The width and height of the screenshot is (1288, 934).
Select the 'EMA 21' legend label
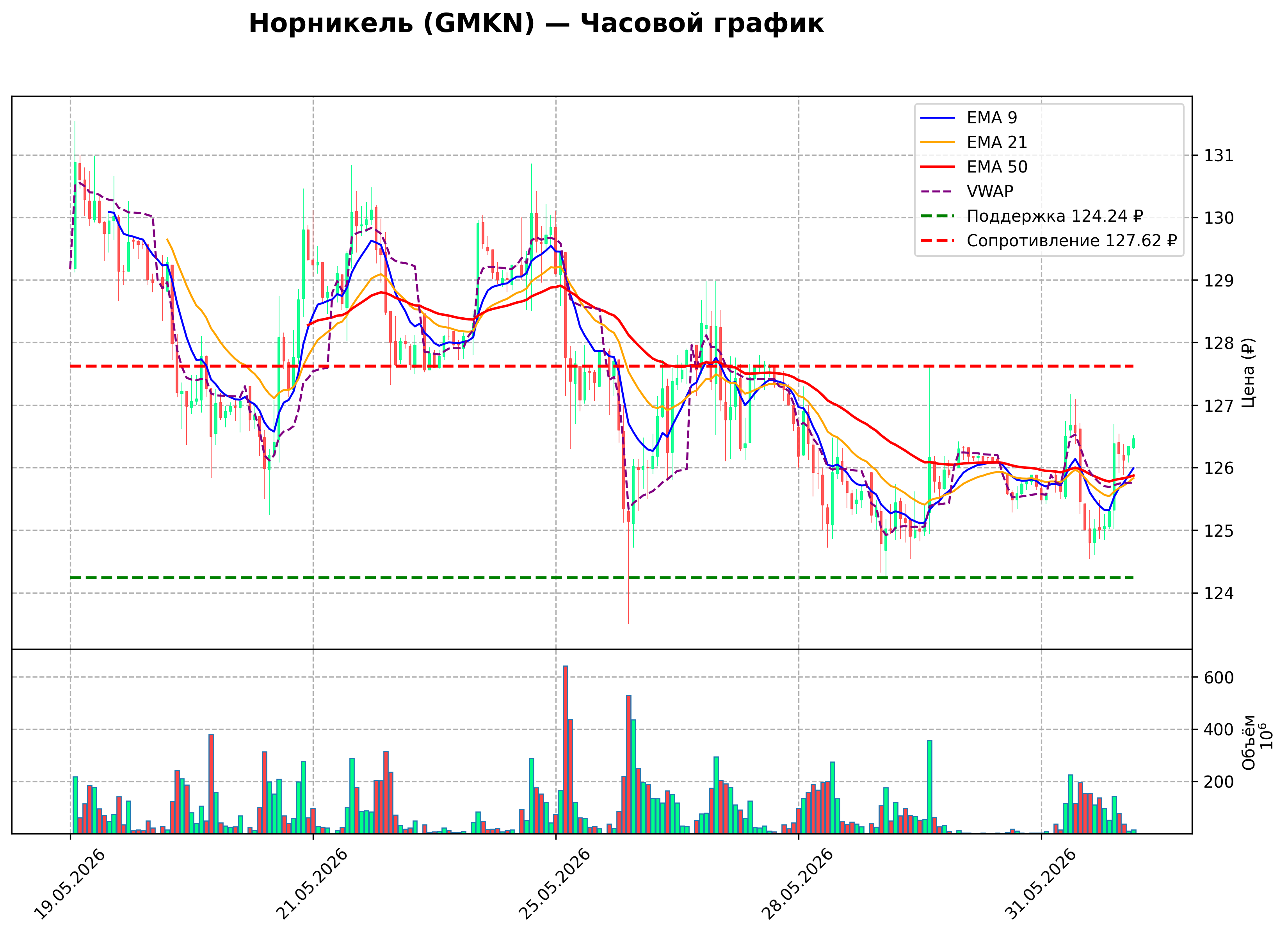coord(997,142)
